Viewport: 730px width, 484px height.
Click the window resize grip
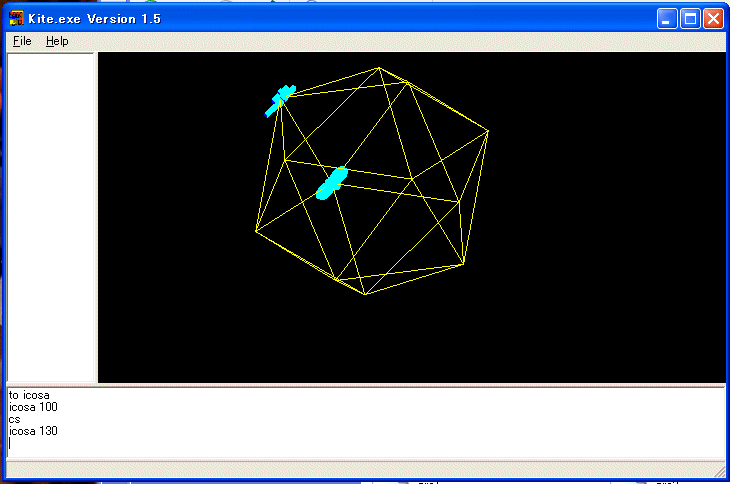[720, 471]
